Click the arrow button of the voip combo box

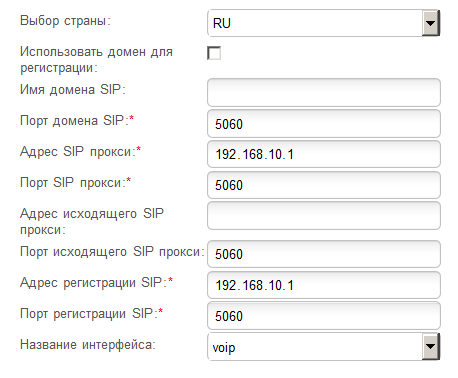coord(431,347)
